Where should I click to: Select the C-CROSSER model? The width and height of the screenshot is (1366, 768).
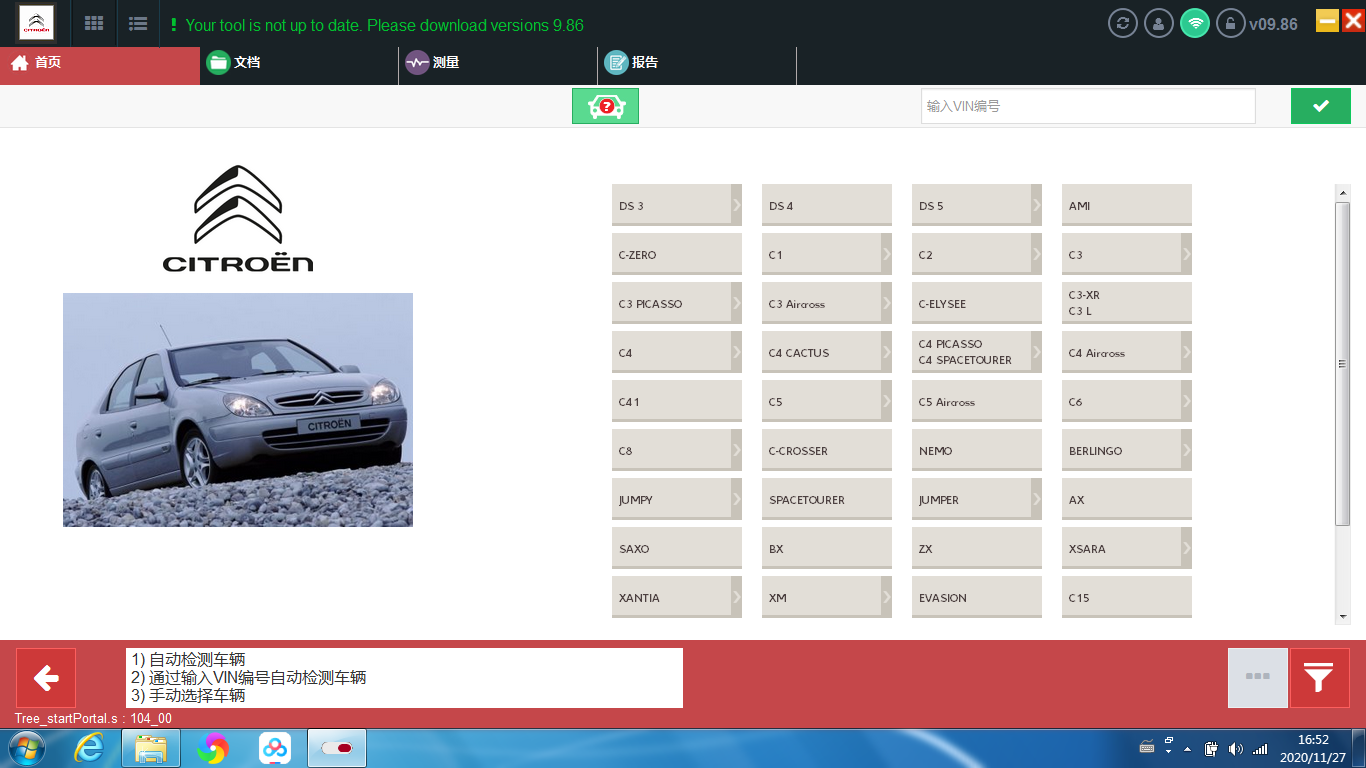tap(827, 450)
